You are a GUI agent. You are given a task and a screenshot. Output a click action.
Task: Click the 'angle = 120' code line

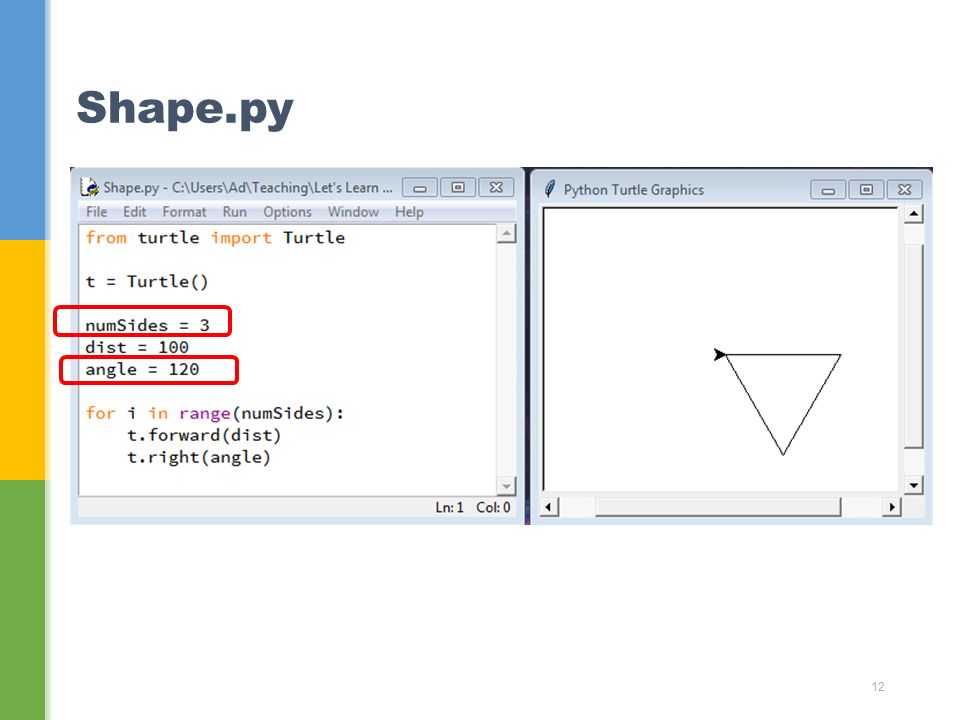(142, 369)
